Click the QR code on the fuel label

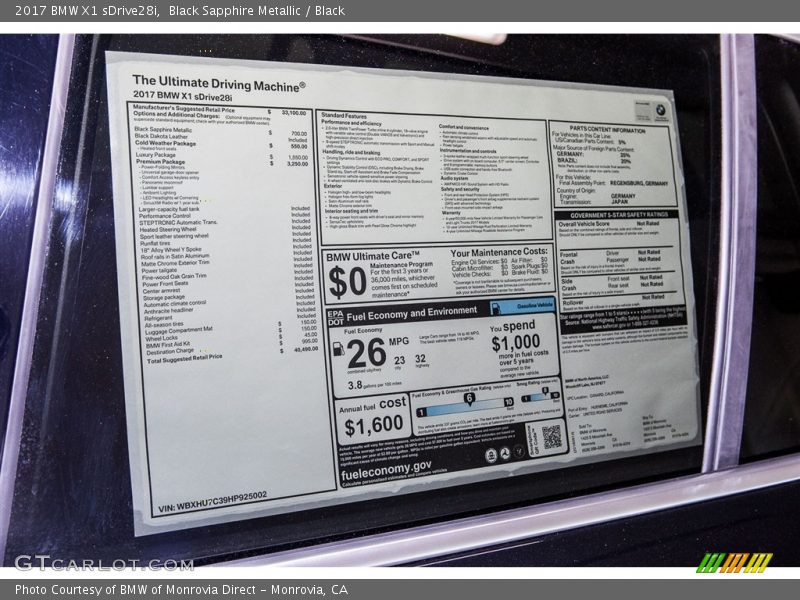(x=551, y=437)
